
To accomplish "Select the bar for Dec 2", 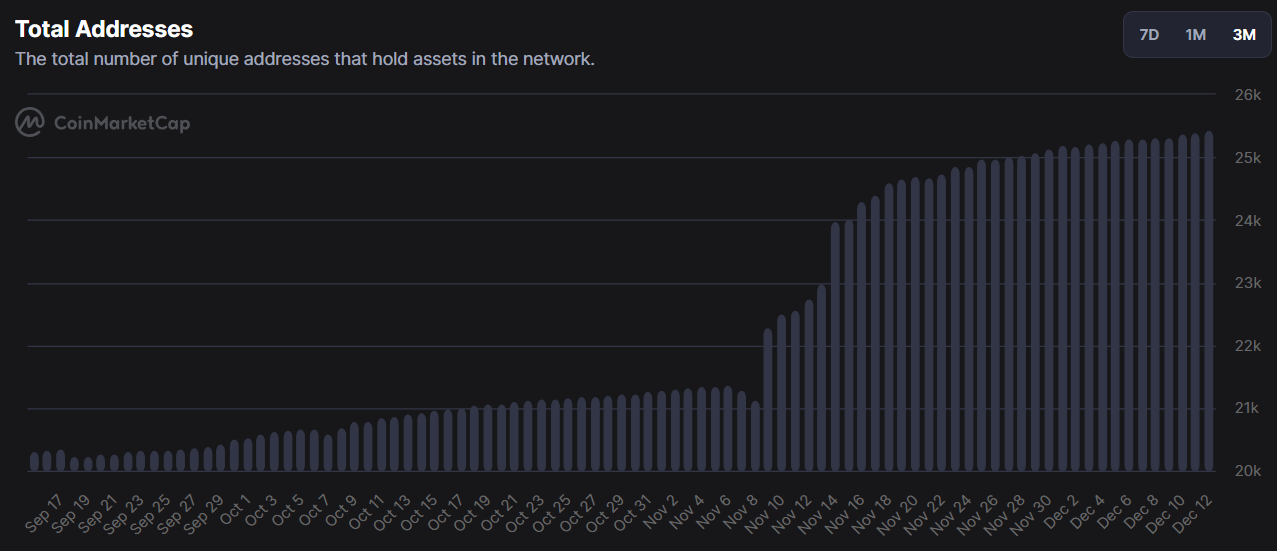I will [x=1075, y=309].
